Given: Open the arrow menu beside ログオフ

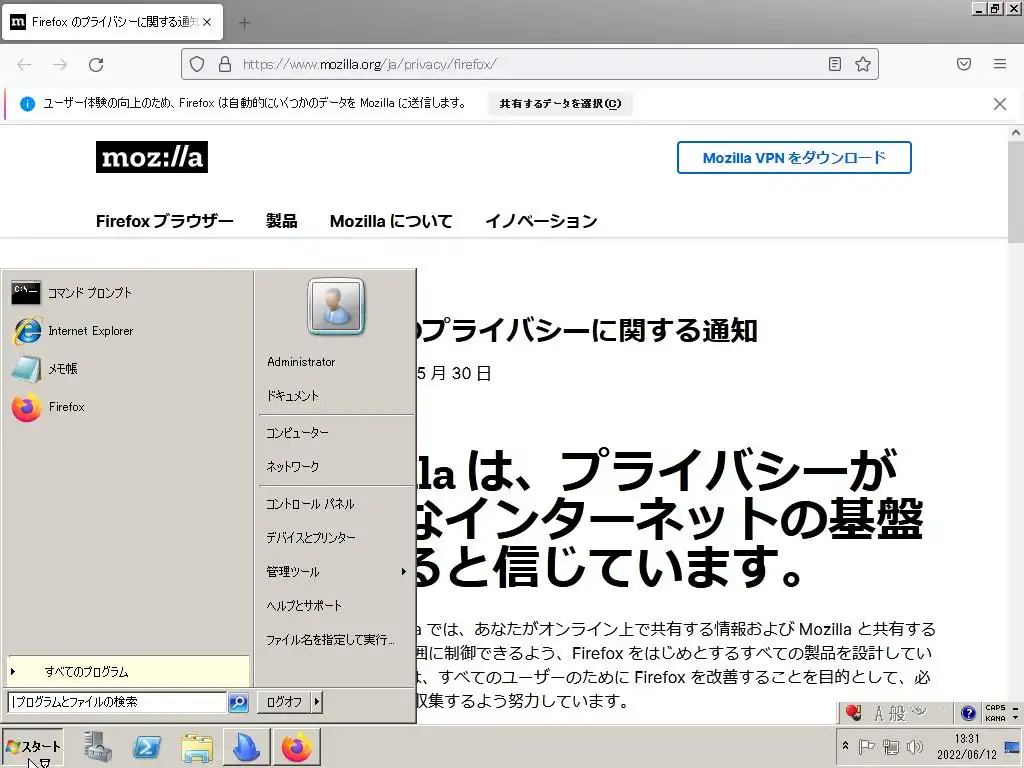Looking at the screenshot, I should point(317,702).
